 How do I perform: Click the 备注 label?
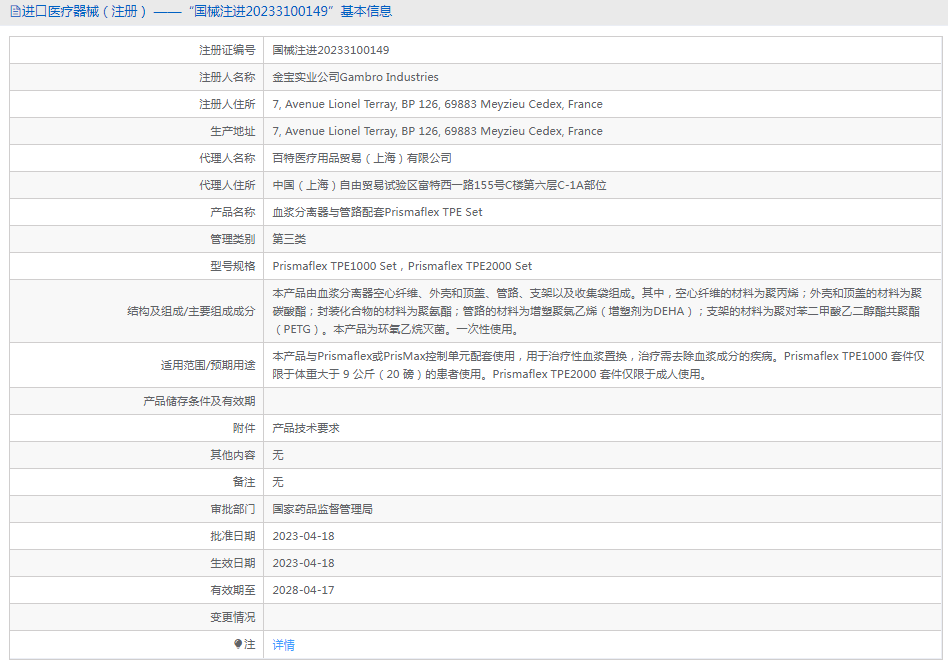click(x=244, y=482)
